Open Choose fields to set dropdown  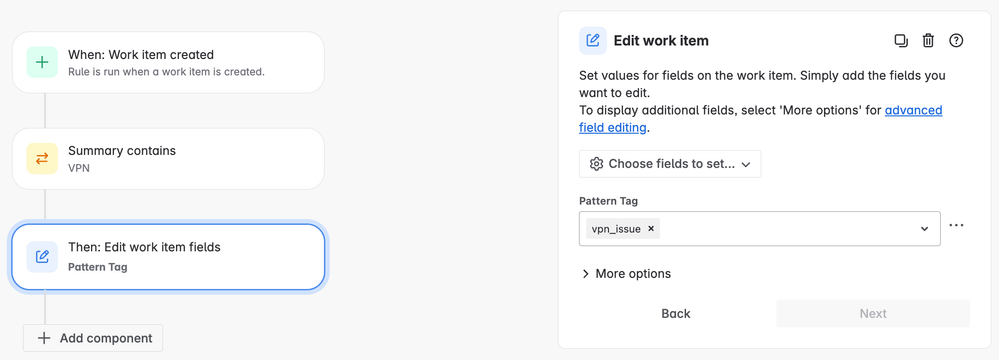pyautogui.click(x=670, y=164)
